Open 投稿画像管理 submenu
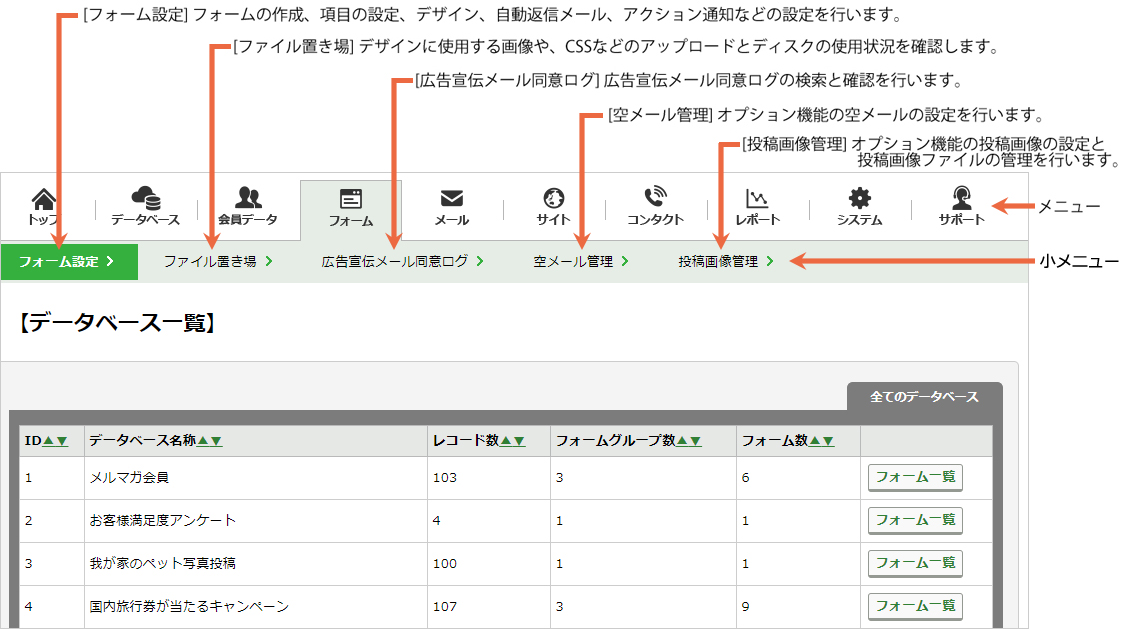This screenshot has height=629, width=1138. point(726,261)
